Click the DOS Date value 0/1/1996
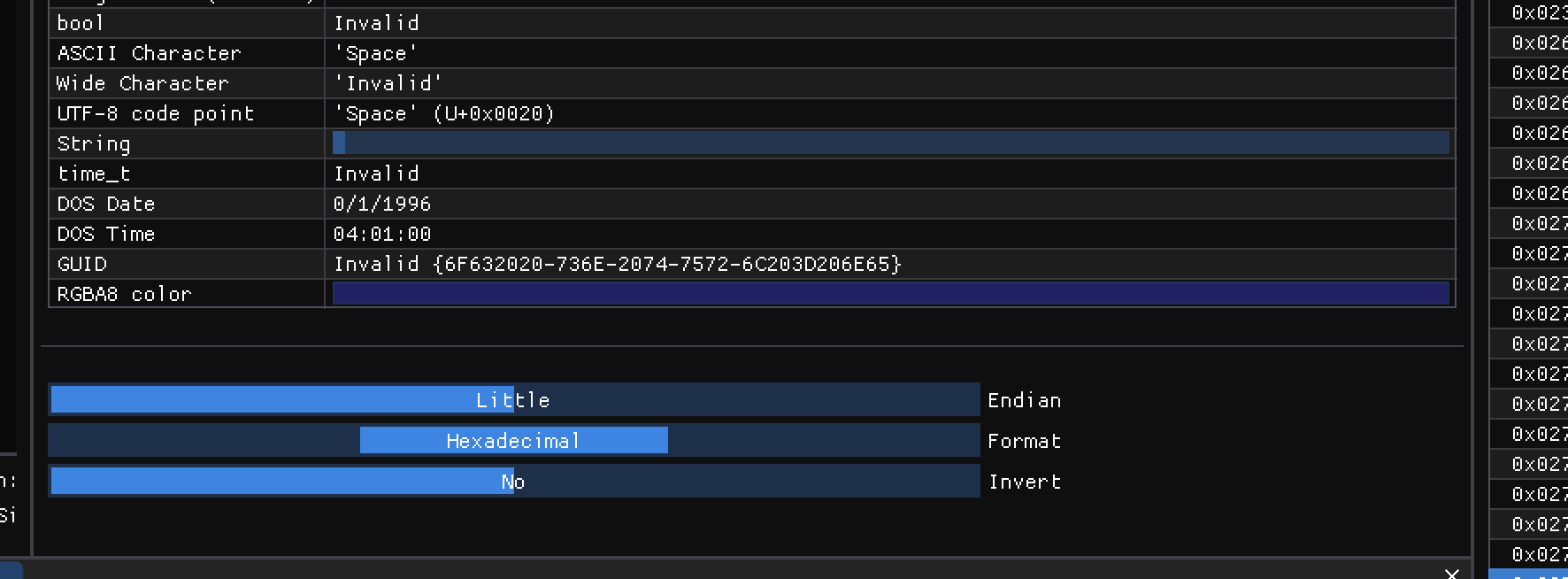The image size is (1568, 579). click(381, 203)
